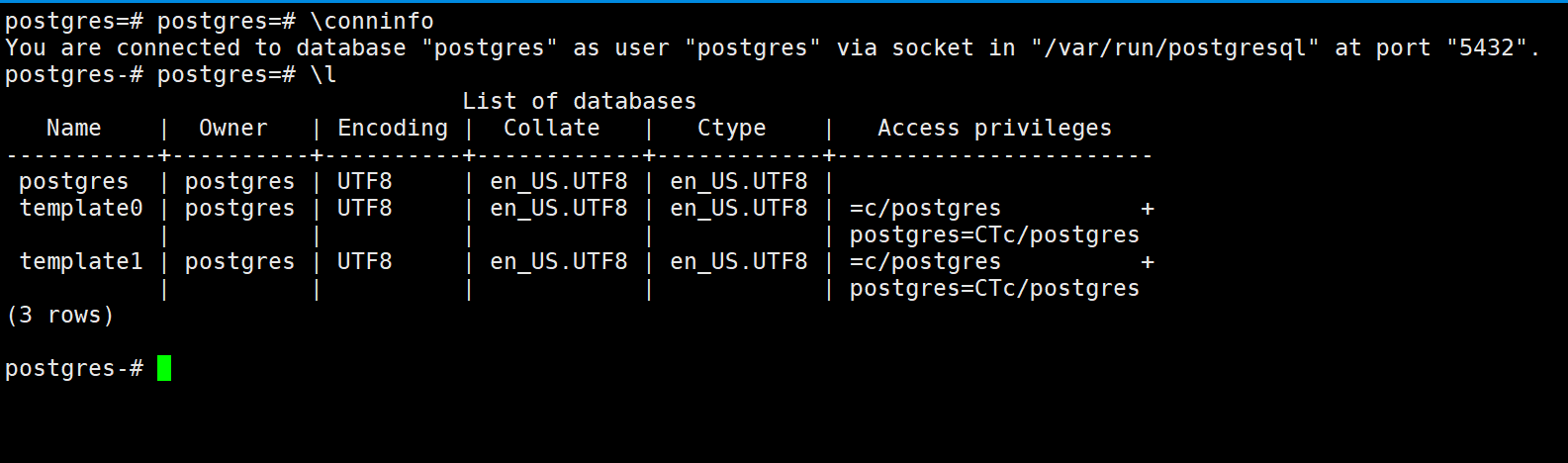
Task: Click the Owner column header
Action: (x=232, y=128)
